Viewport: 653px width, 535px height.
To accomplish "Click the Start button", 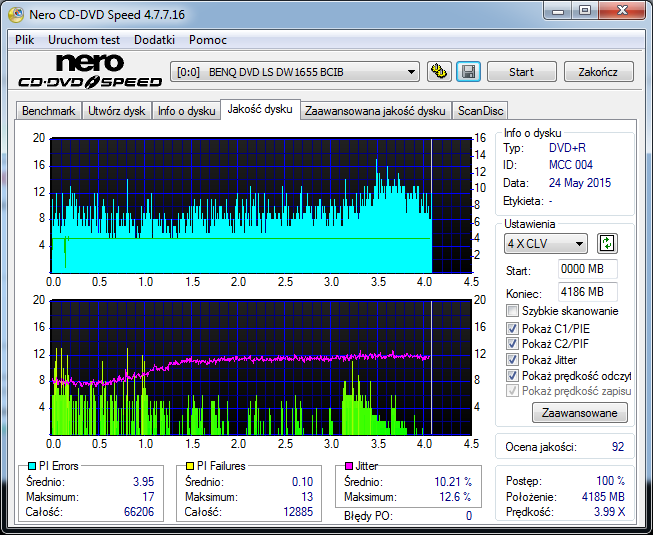I will tap(521, 72).
